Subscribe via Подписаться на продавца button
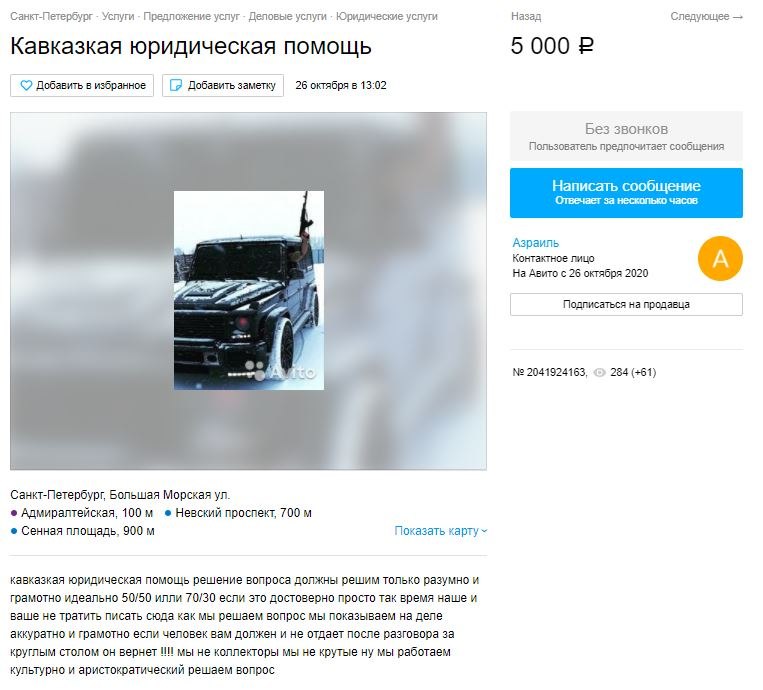This screenshot has width=763, height=690. (x=626, y=305)
